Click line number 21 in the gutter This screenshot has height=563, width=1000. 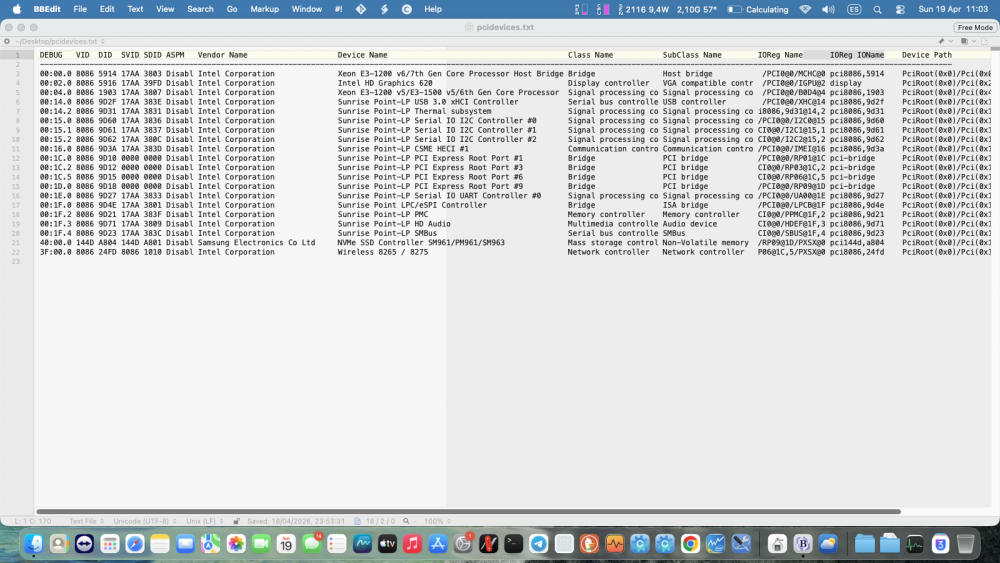16,243
